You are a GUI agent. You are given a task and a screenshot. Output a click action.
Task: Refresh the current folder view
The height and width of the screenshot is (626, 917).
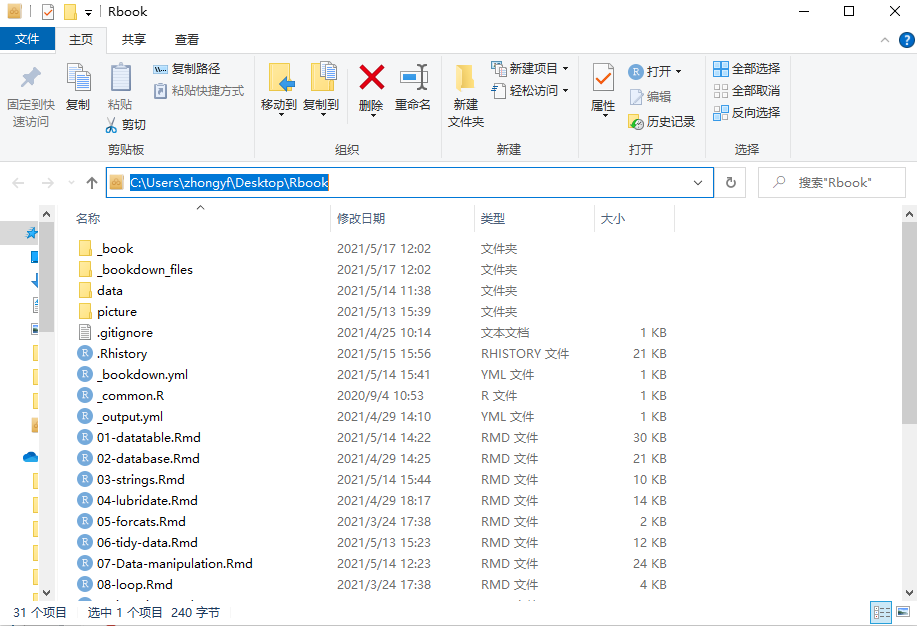pos(731,183)
